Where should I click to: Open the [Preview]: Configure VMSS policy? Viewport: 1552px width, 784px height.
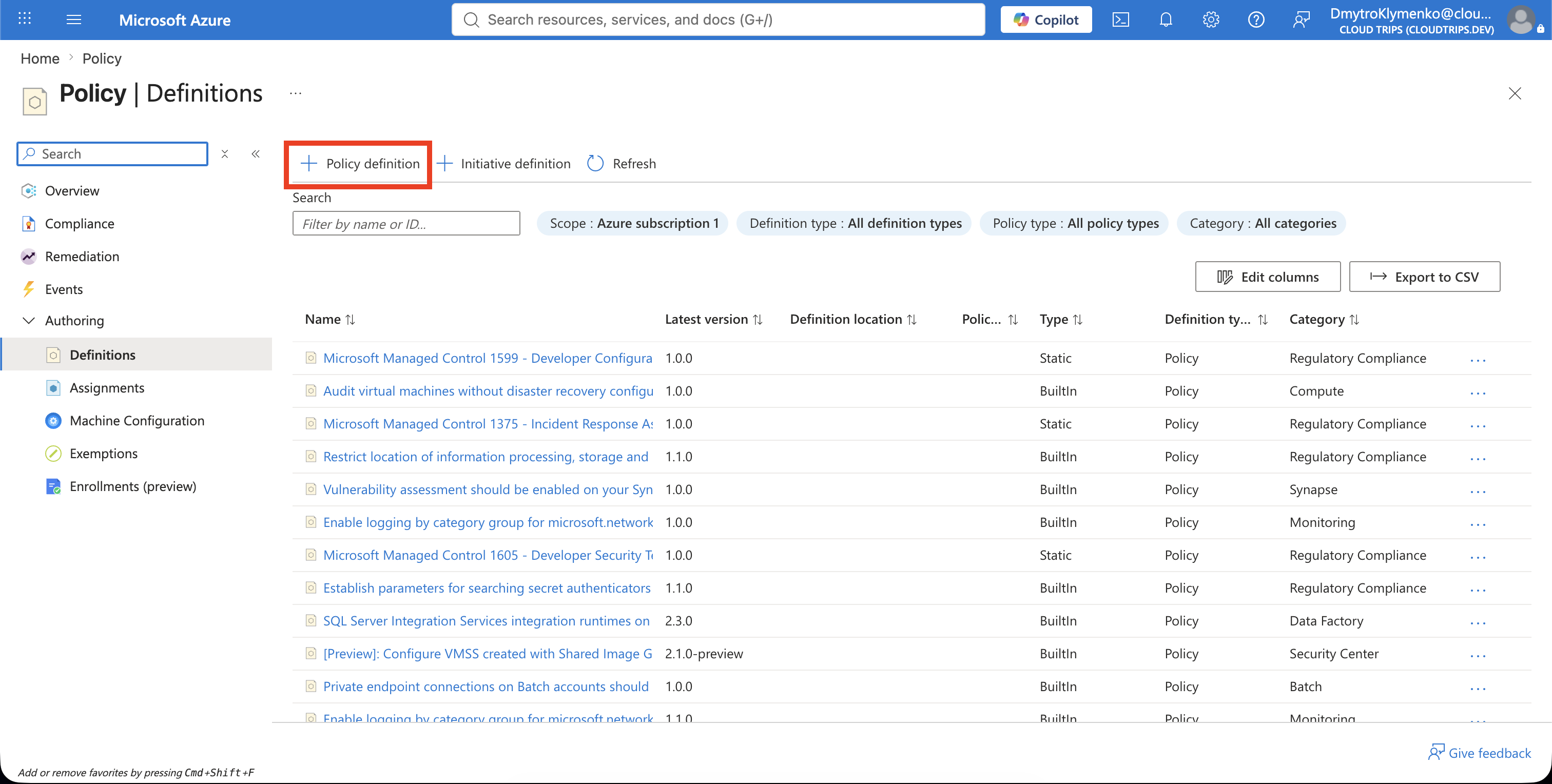click(x=488, y=654)
